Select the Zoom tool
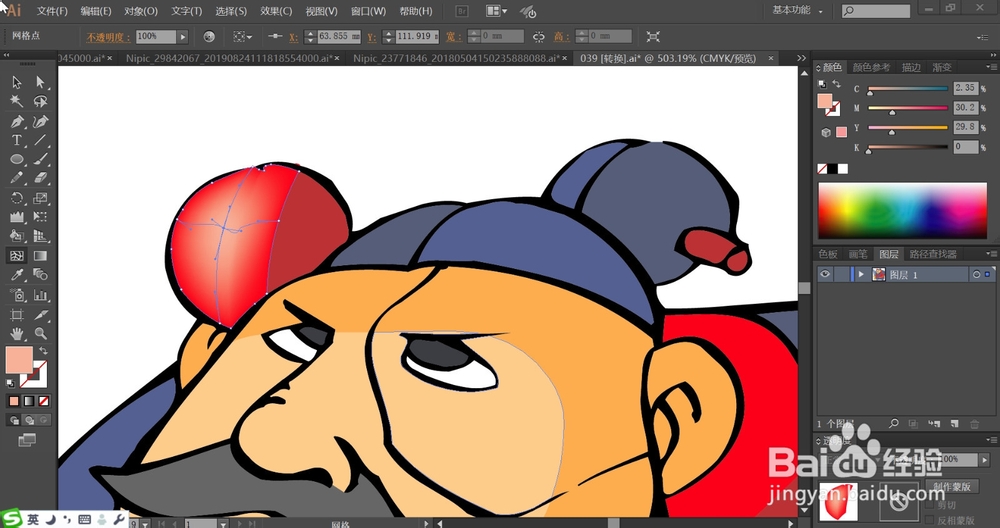This screenshot has height=528, width=1000. pos(40,334)
